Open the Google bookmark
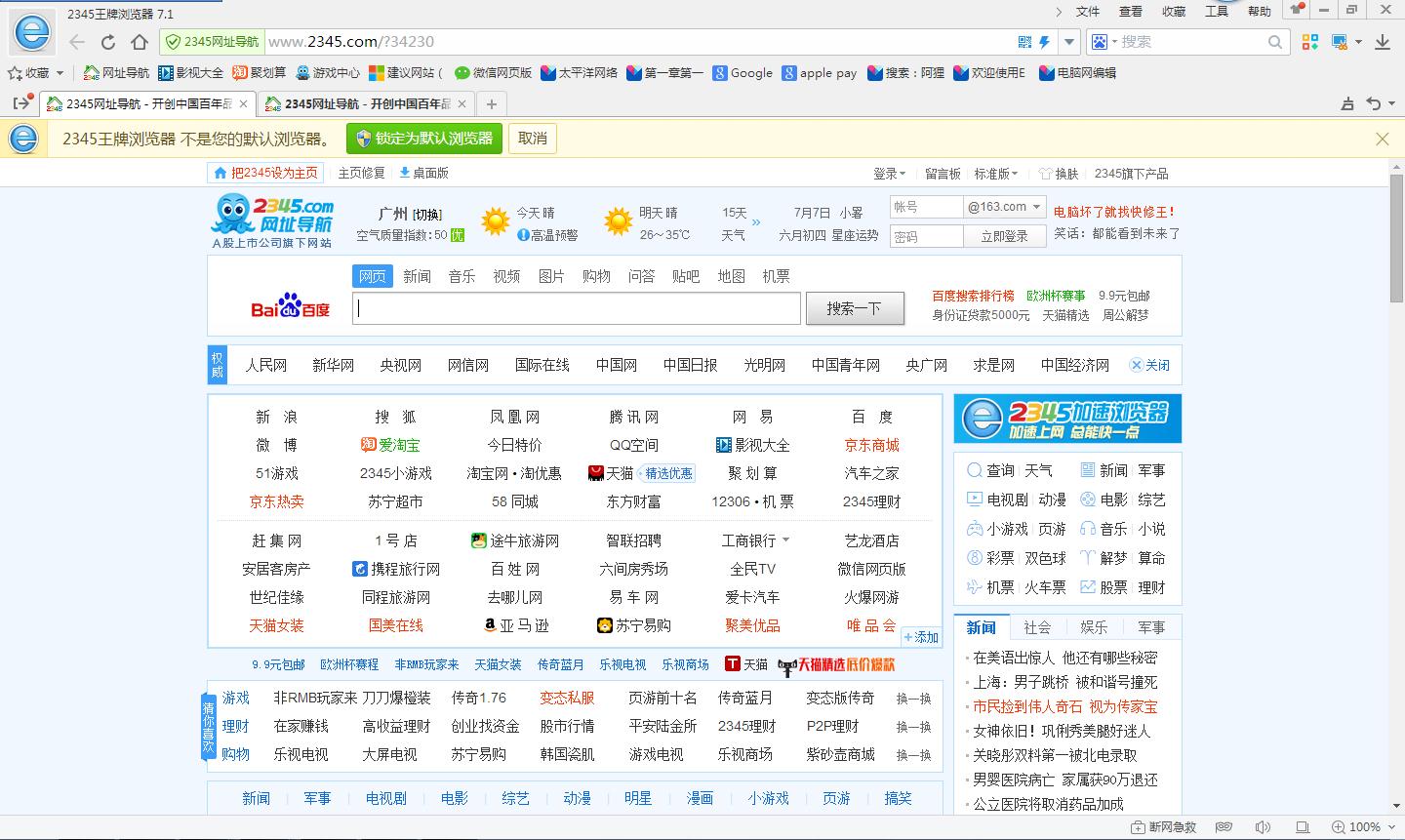 [743, 73]
